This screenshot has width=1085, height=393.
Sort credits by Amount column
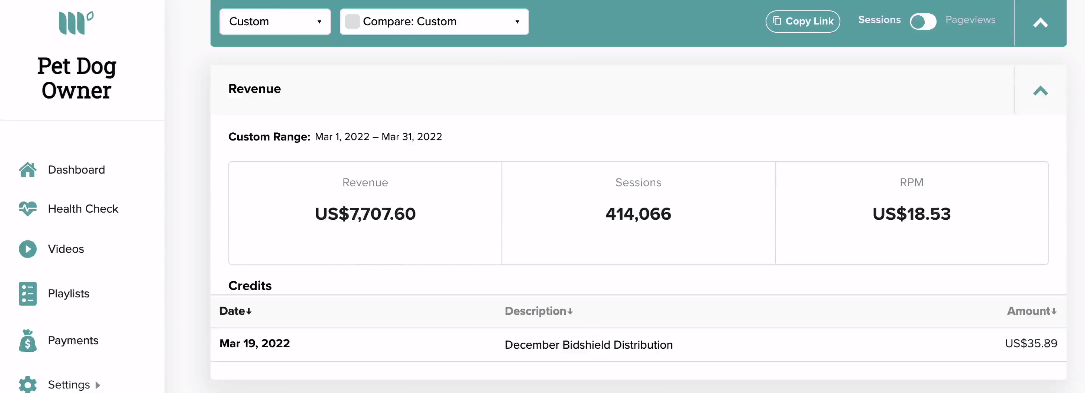[1032, 311]
